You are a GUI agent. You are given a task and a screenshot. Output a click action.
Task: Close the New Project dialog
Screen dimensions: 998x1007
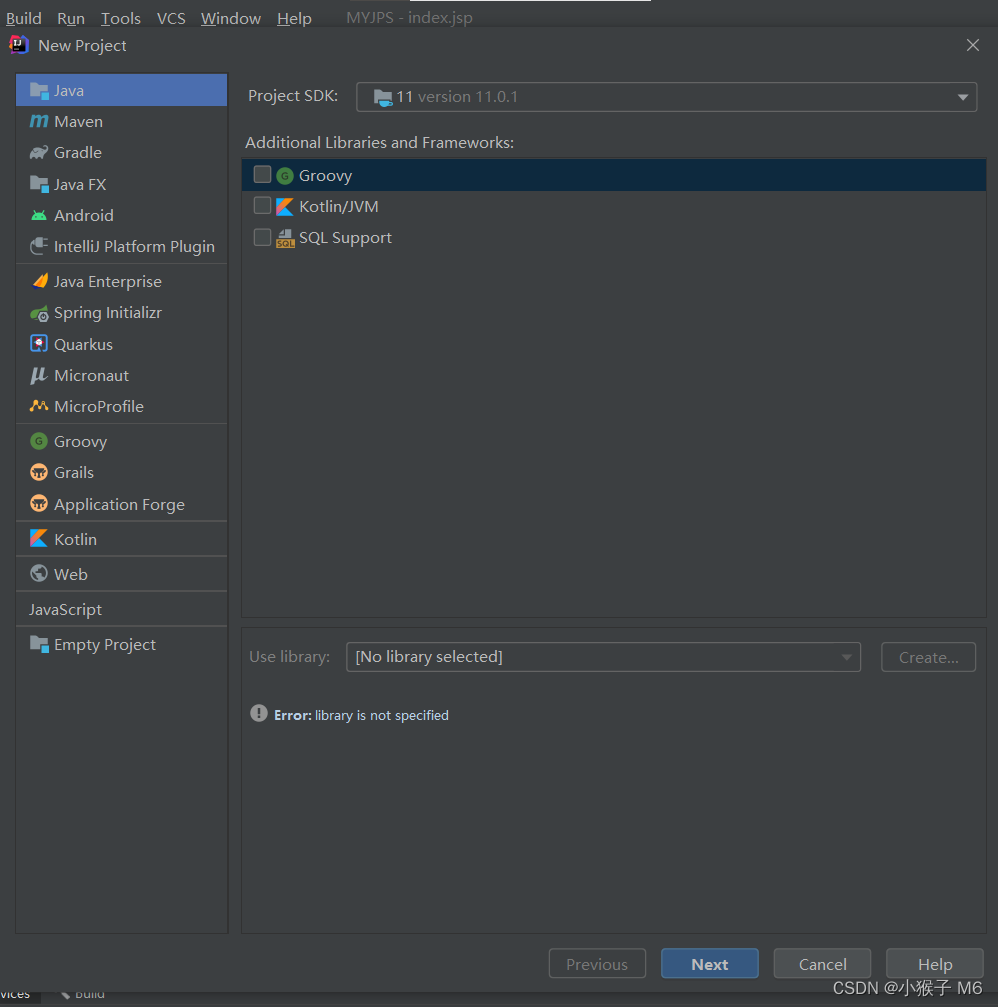[973, 45]
